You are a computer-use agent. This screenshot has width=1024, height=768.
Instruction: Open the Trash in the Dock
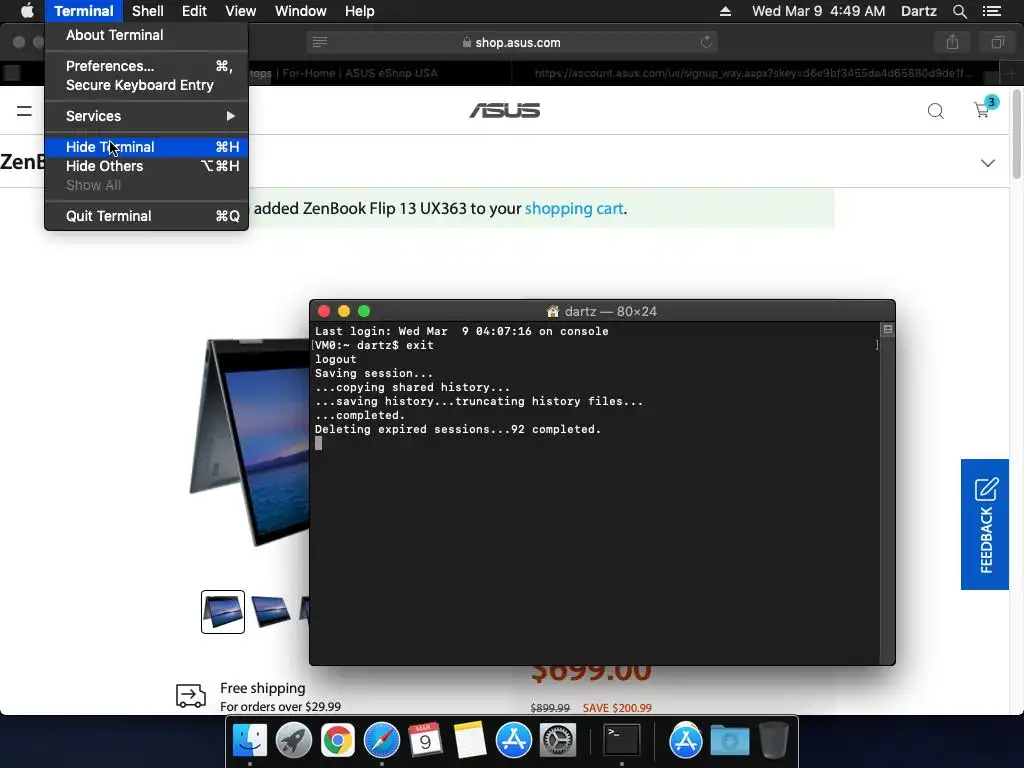point(773,741)
